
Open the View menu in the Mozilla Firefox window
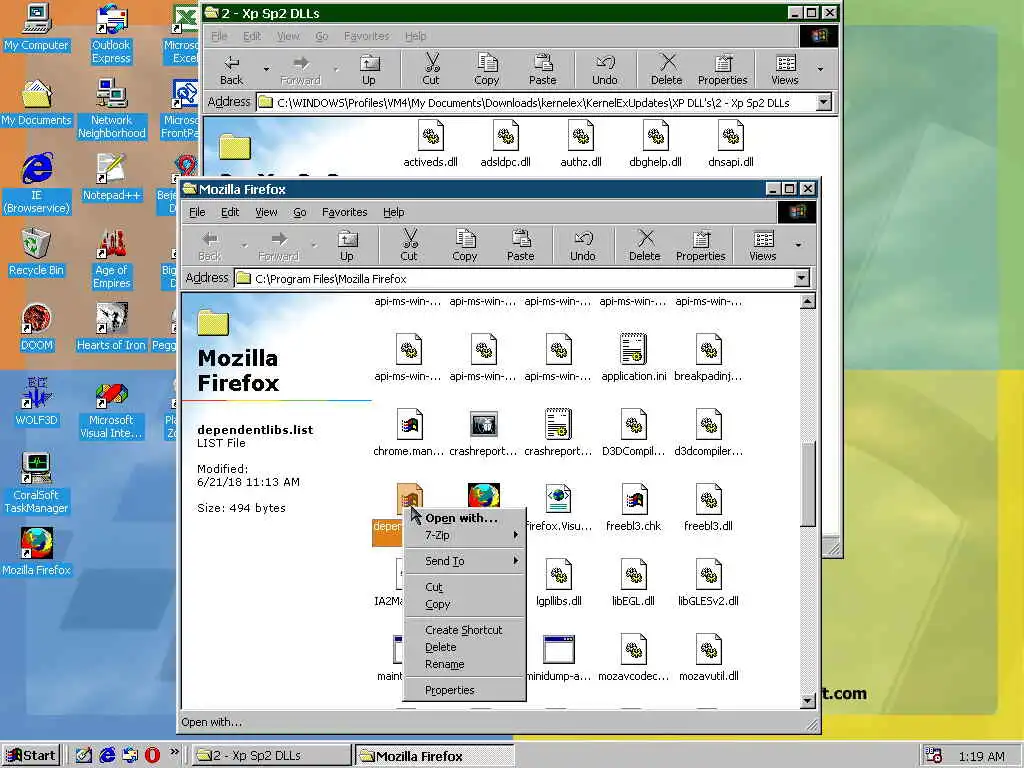266,212
